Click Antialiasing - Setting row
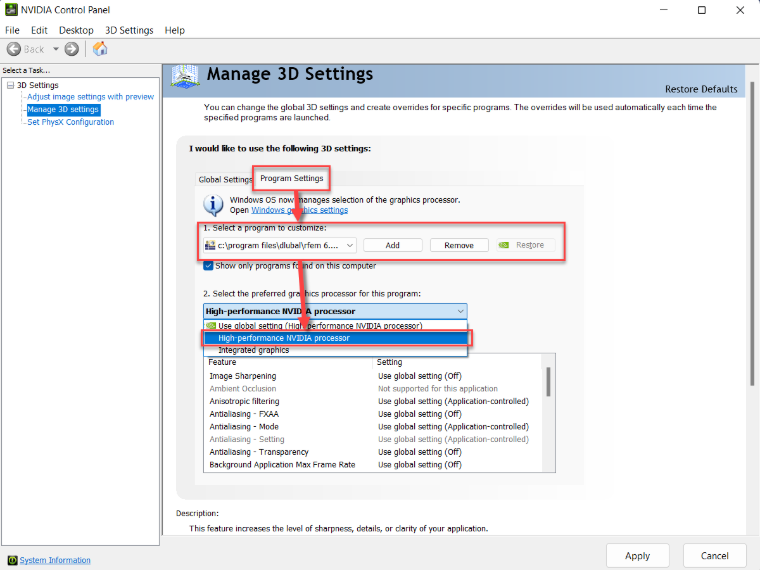The image size is (760, 570). pos(374,439)
